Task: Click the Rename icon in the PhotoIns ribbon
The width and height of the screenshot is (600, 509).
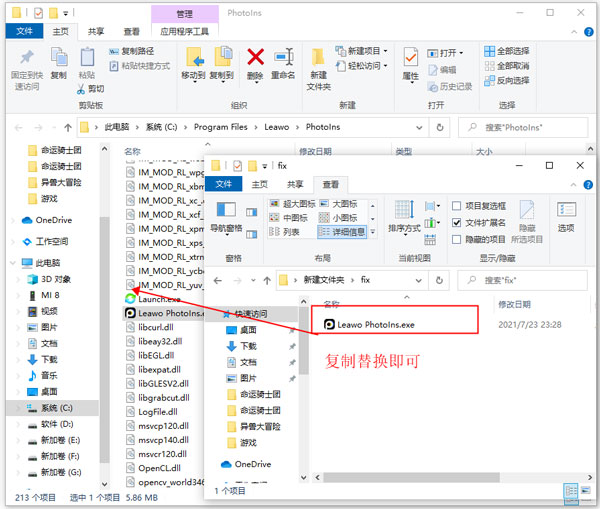Action: click(x=284, y=57)
